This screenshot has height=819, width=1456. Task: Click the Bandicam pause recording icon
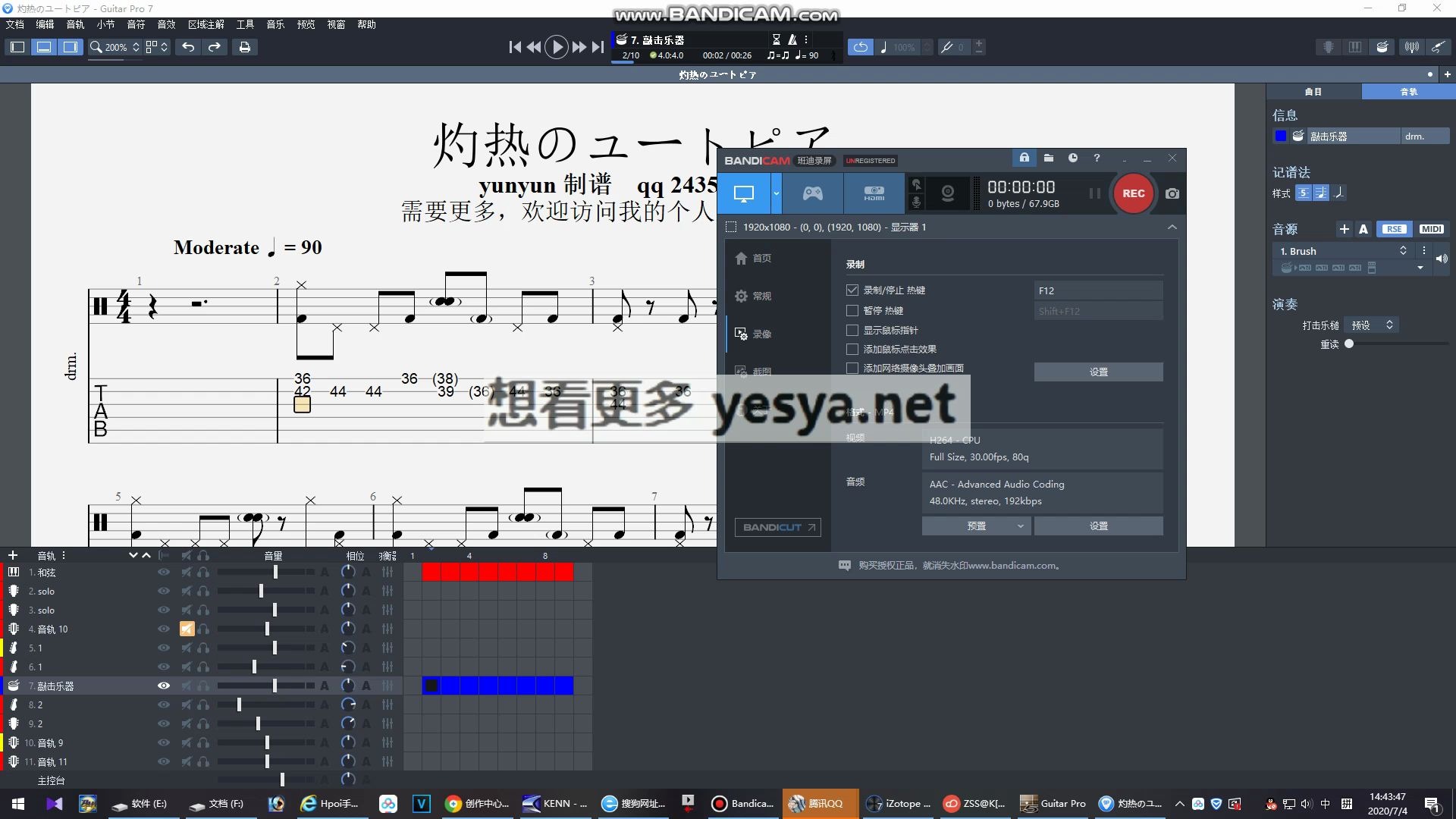point(1094,193)
